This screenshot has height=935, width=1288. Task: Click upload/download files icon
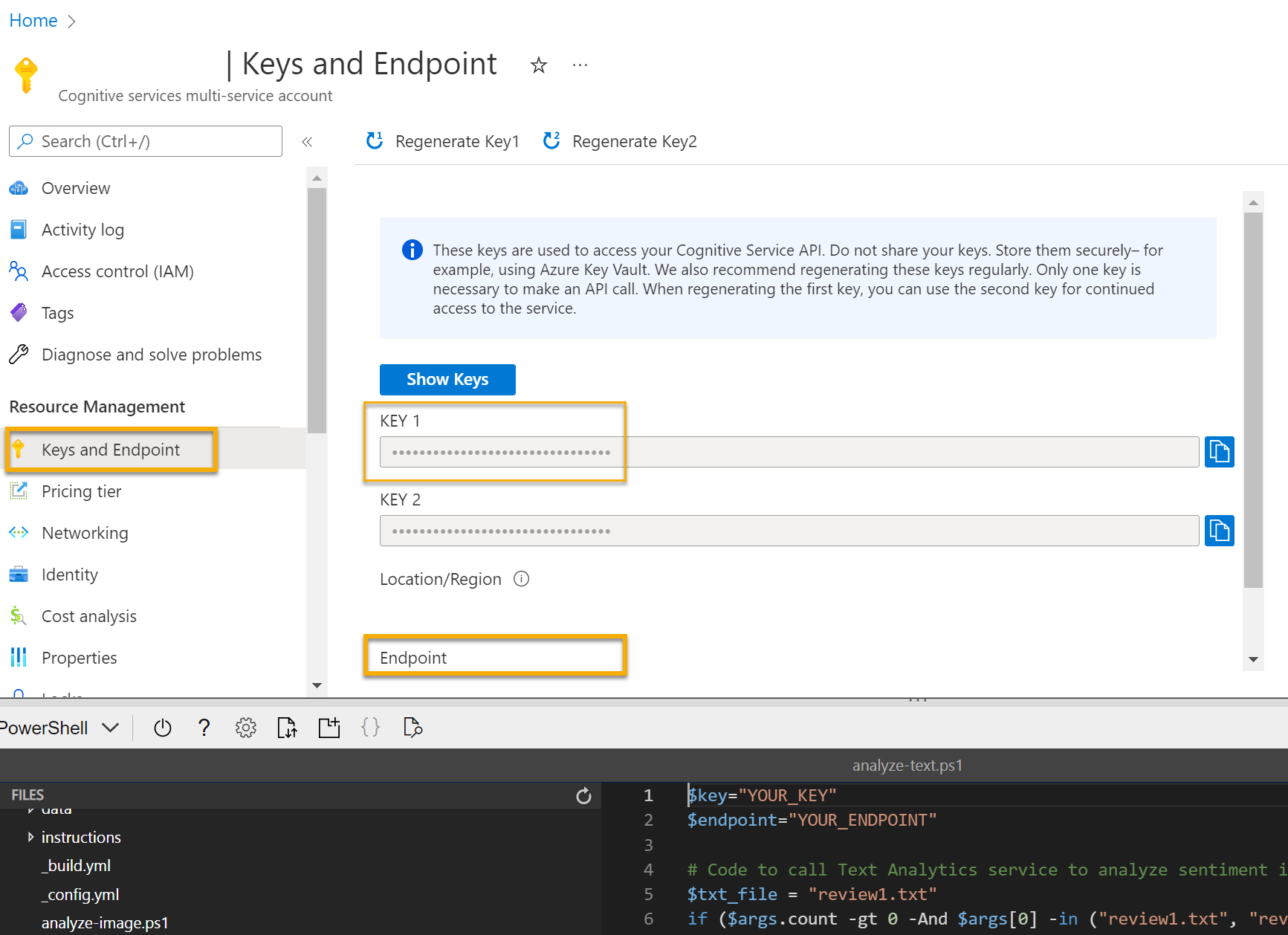[x=287, y=728]
